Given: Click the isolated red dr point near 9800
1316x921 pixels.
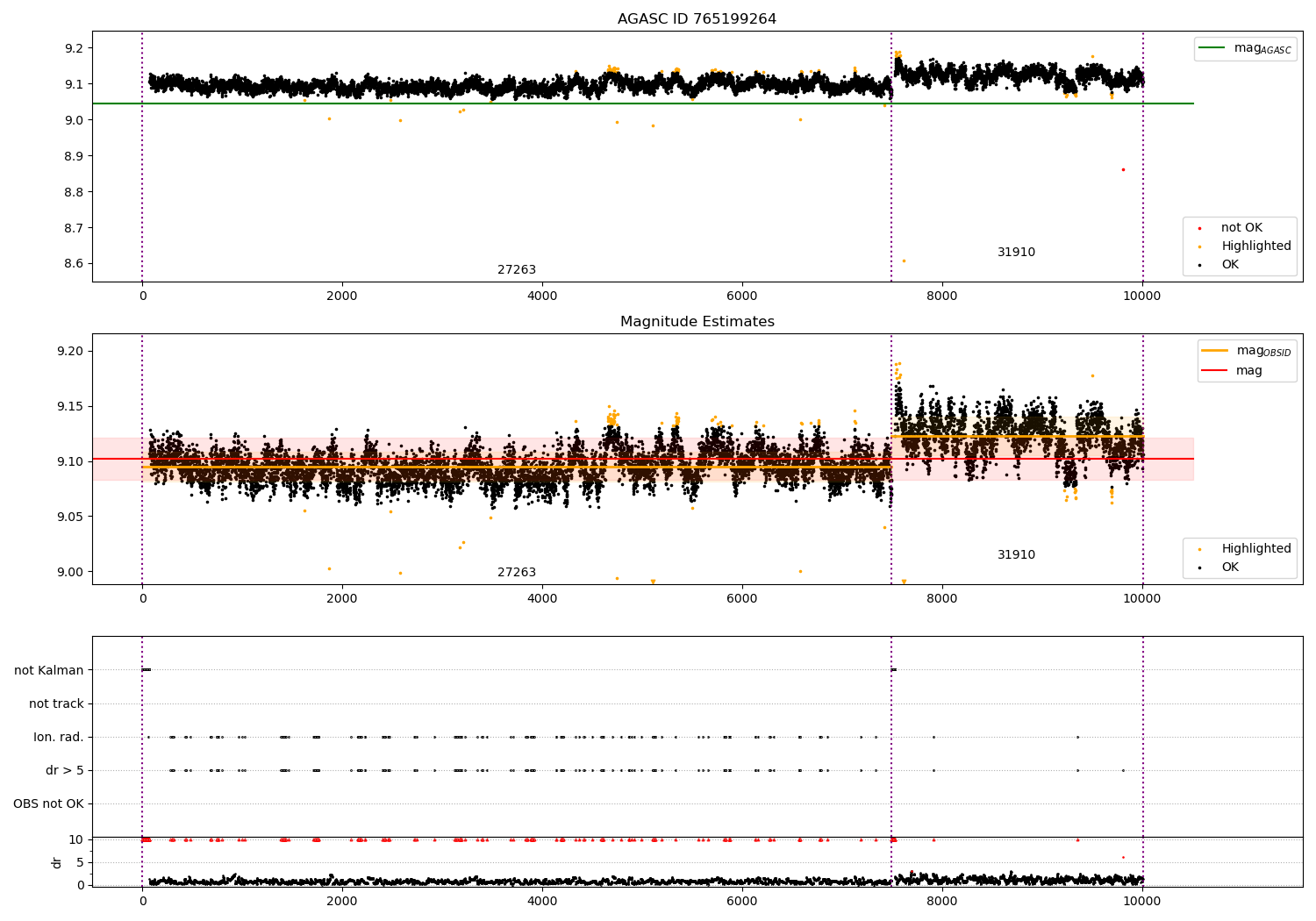Looking at the screenshot, I should (x=1123, y=857).
